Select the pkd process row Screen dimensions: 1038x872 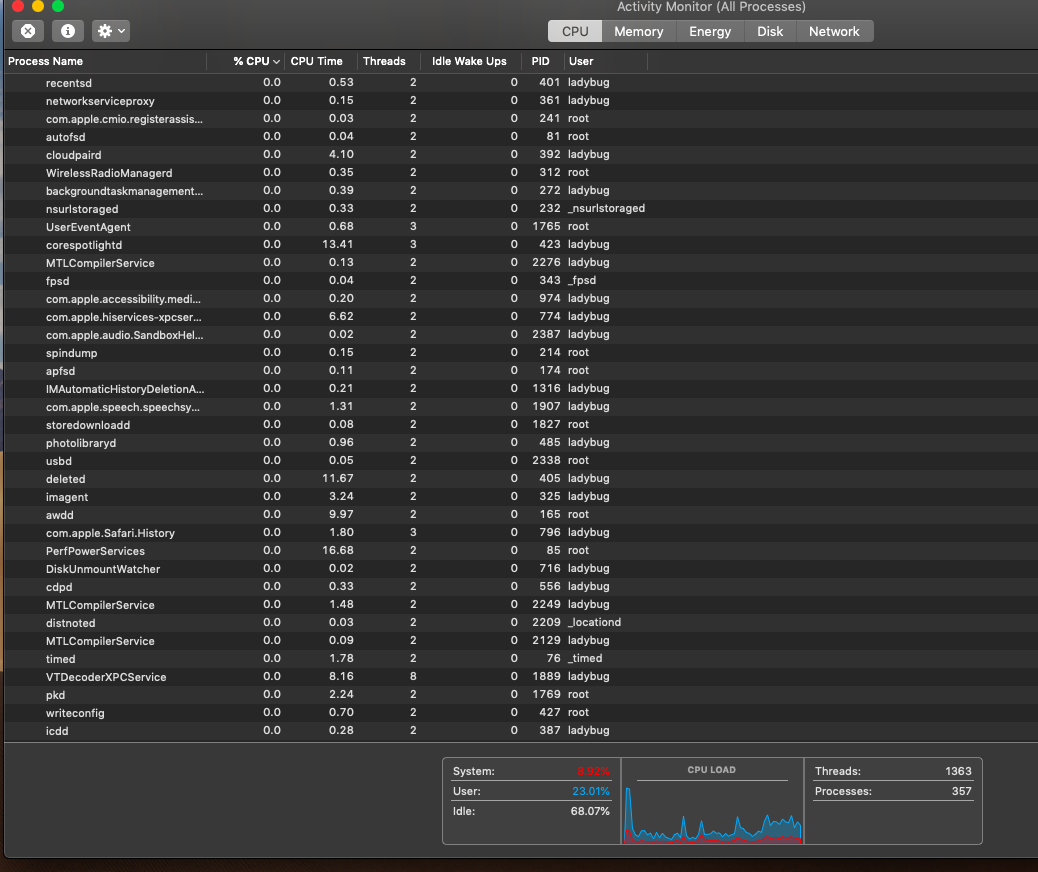[x=521, y=695]
